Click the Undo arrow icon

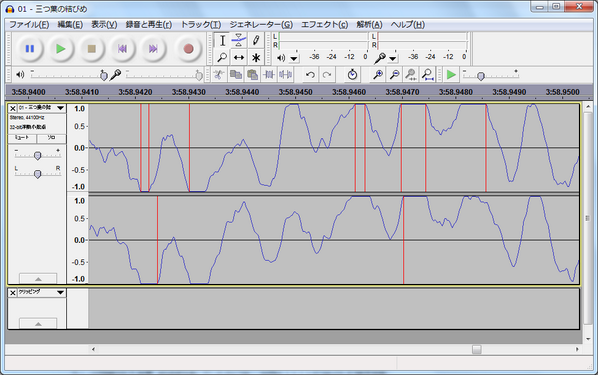coord(310,75)
